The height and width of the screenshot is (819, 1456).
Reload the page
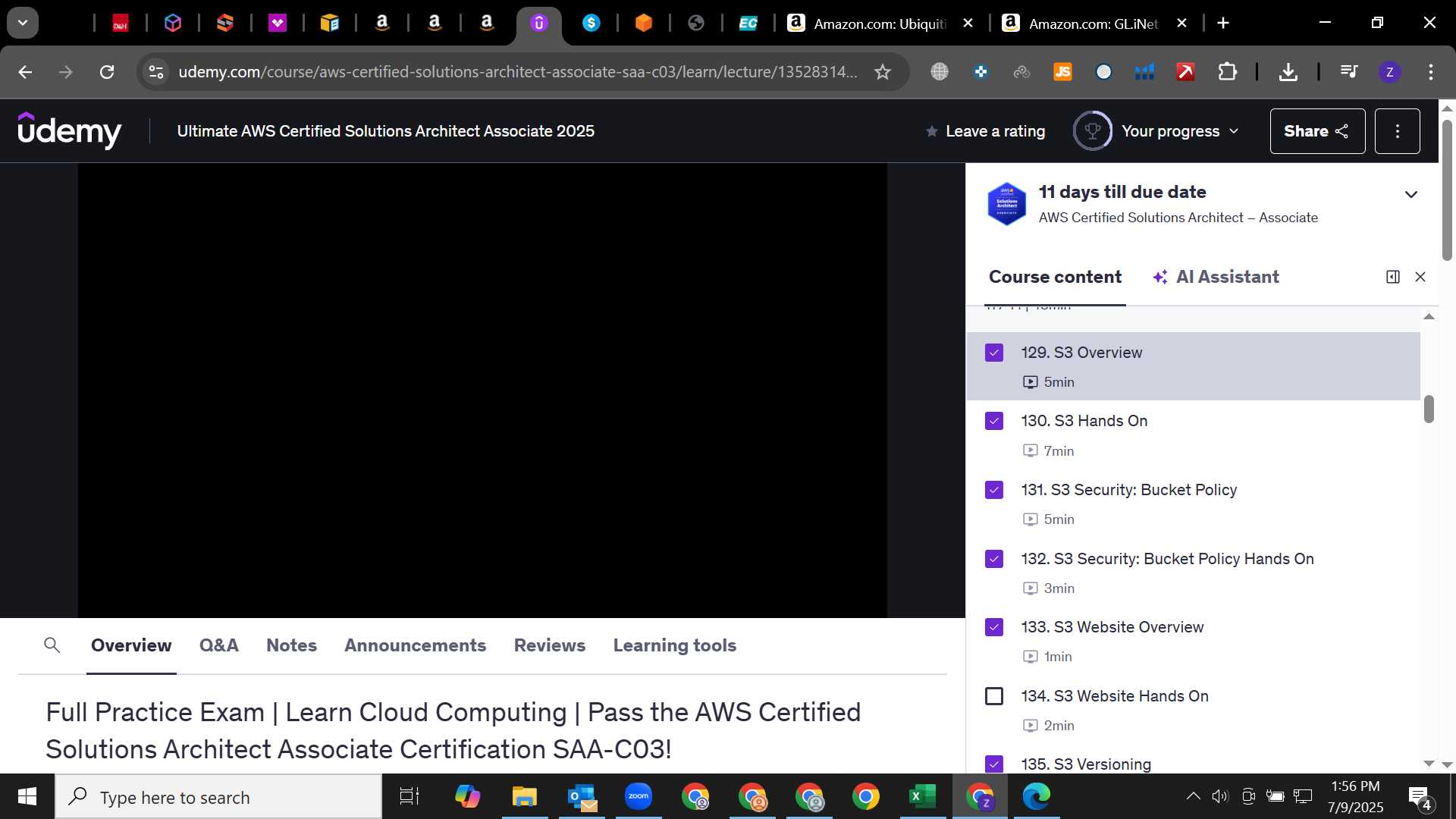107,72
